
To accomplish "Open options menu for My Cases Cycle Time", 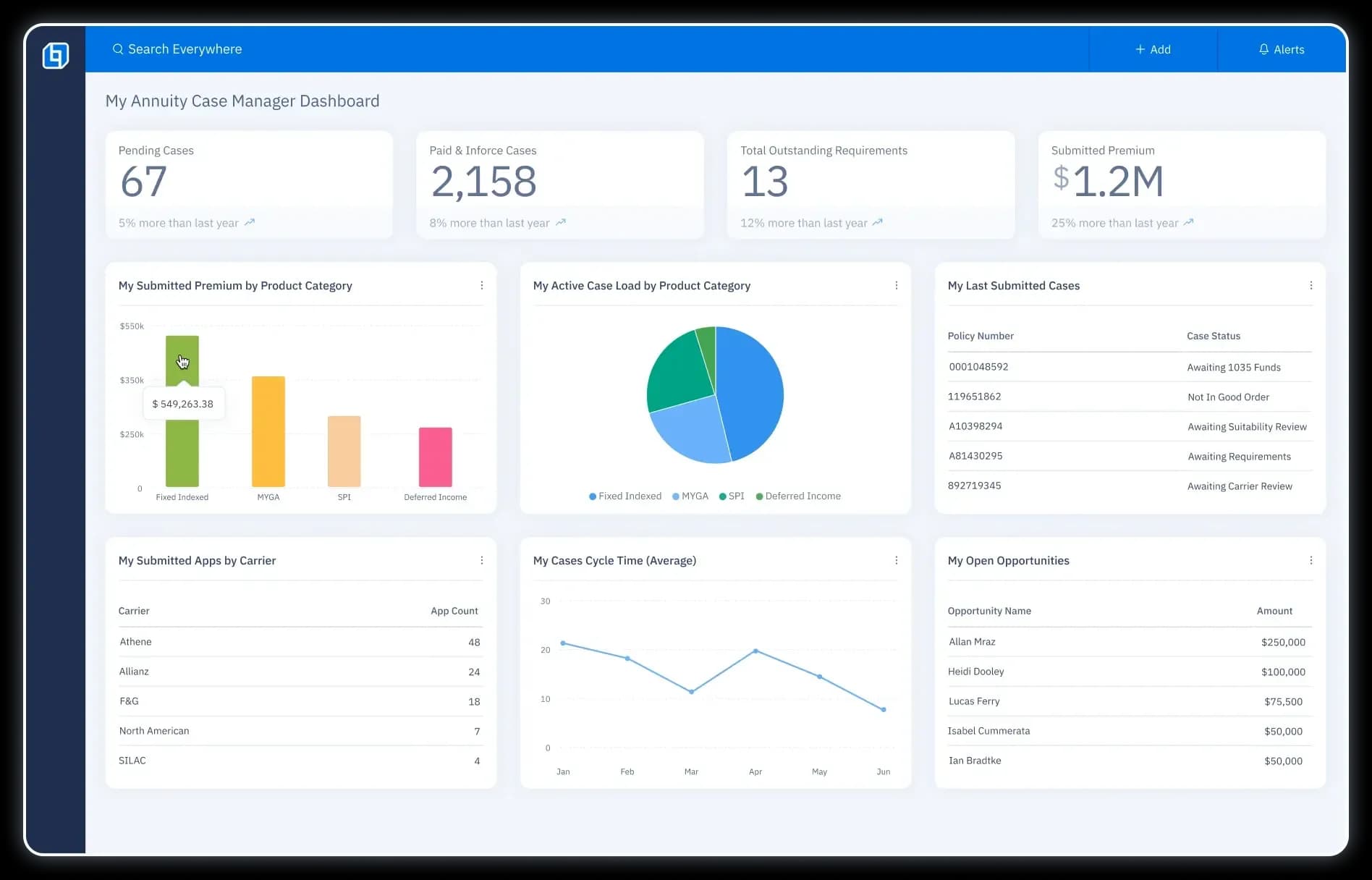I will [896, 561].
